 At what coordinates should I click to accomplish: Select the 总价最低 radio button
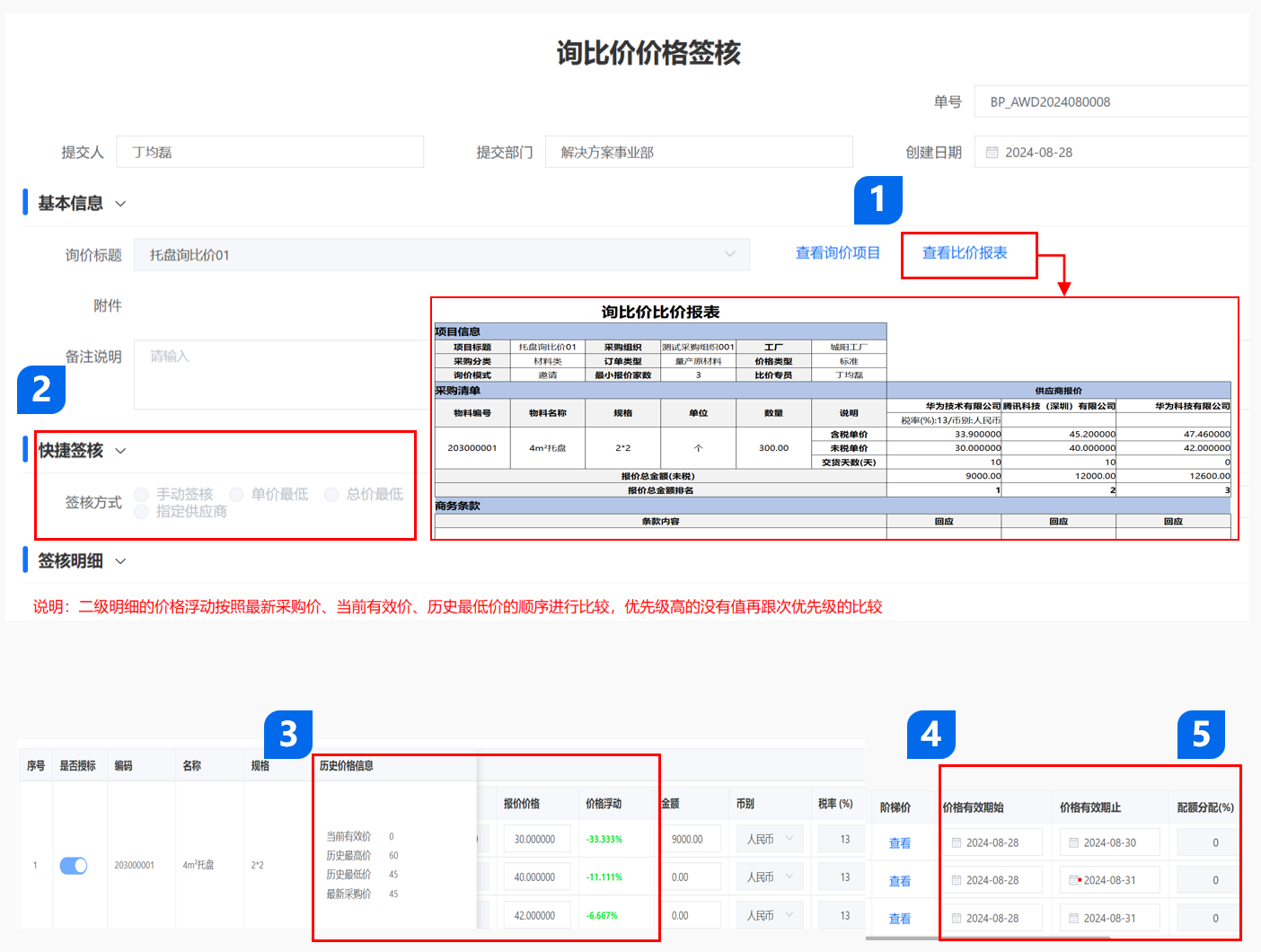pos(331,495)
